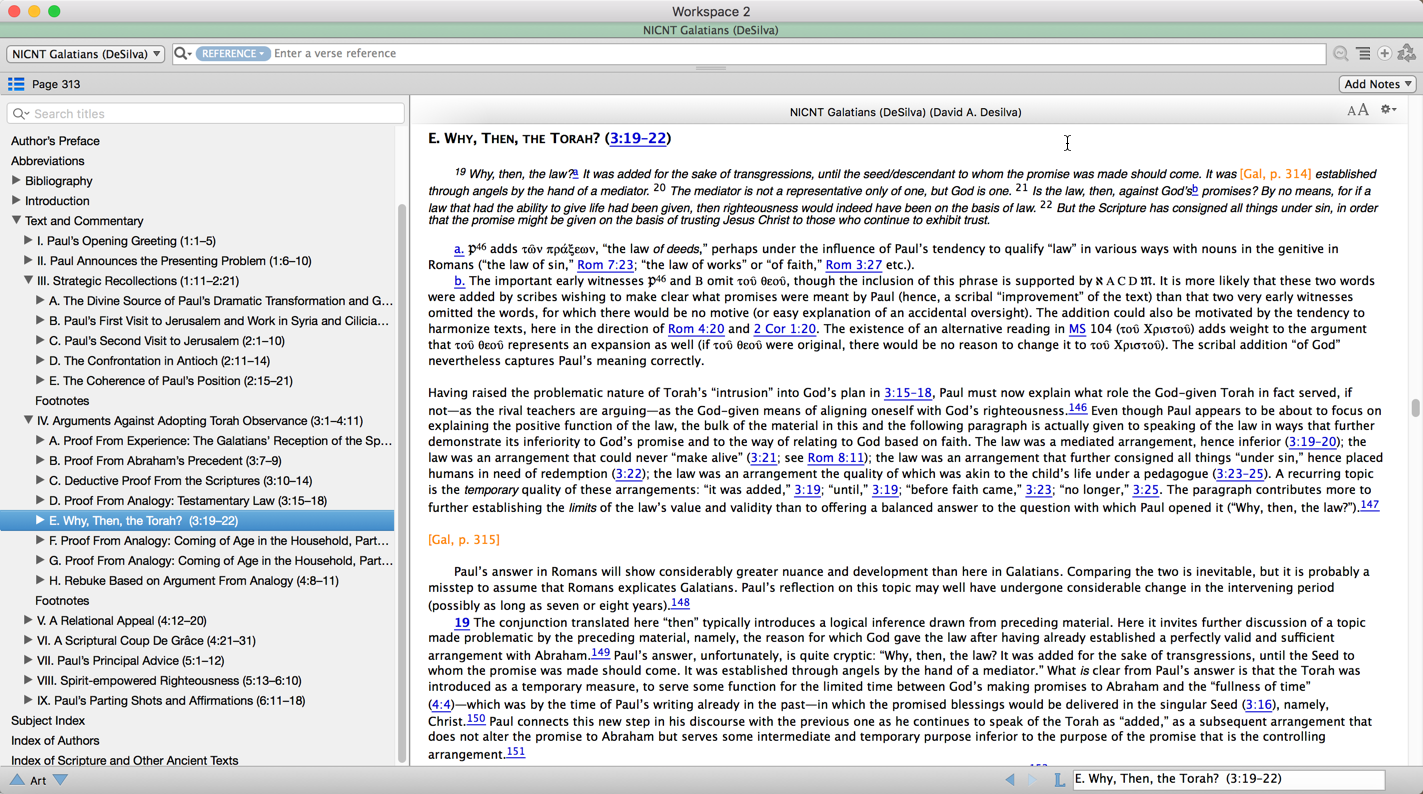Click the Search titles field
1423x794 pixels.
[x=206, y=114]
